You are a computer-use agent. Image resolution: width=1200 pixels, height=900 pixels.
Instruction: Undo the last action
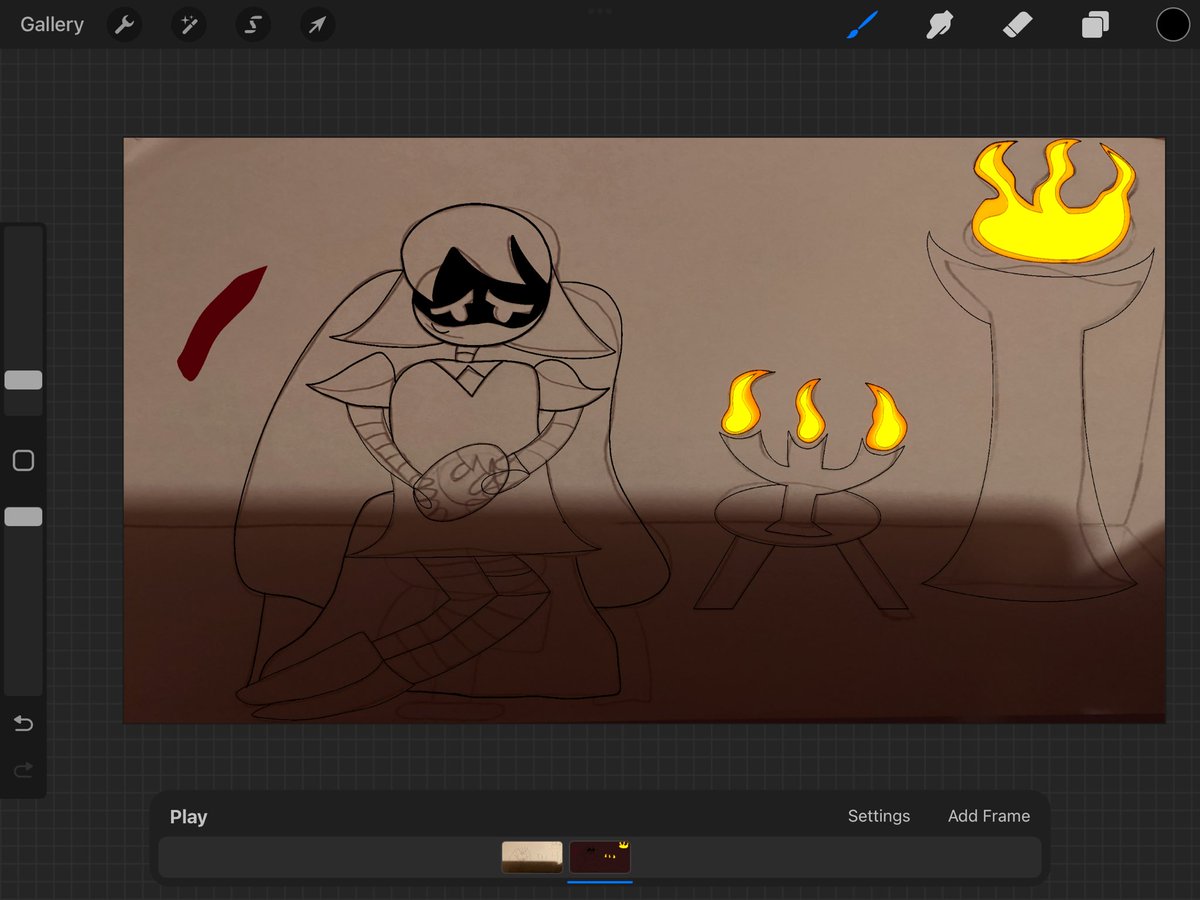pos(23,723)
